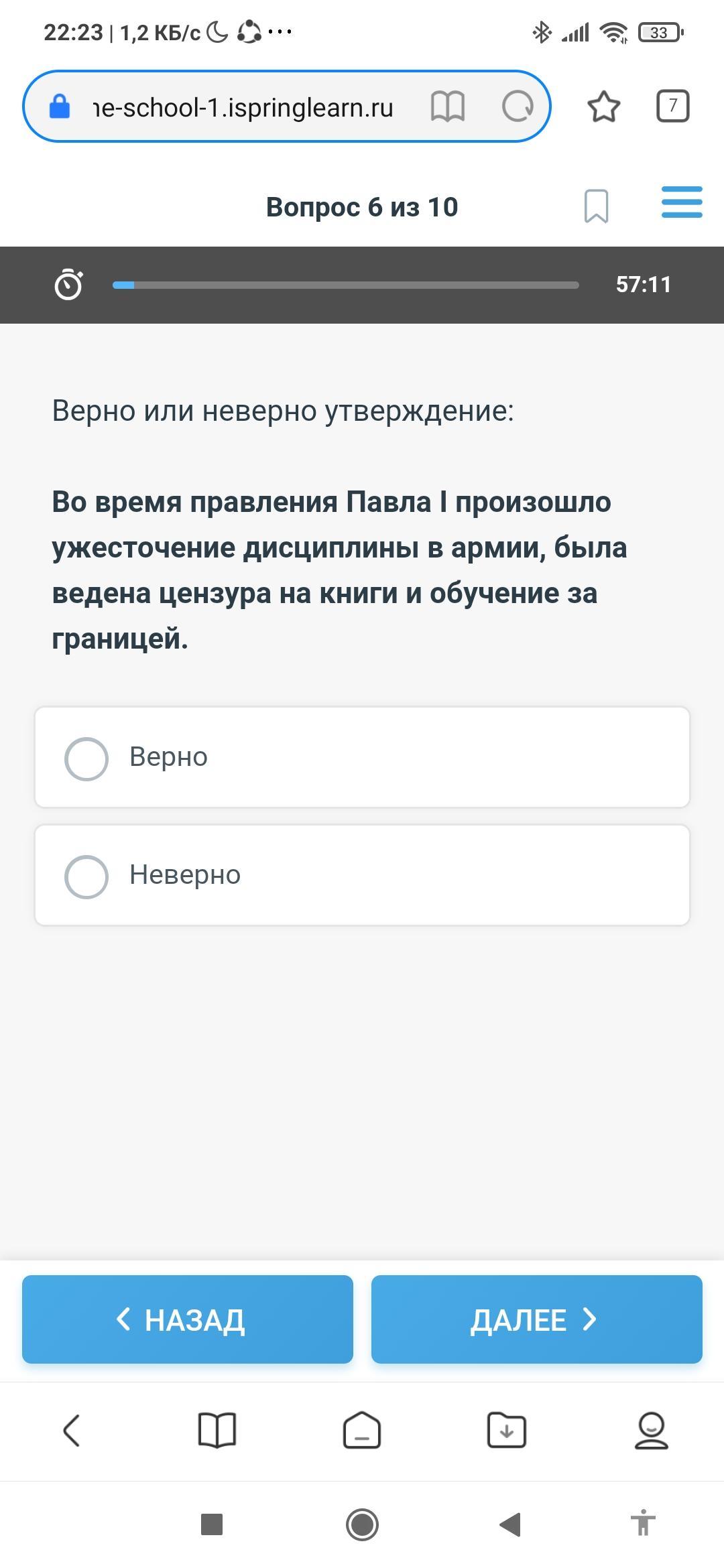724x1568 pixels.
Task: Tap the browser address bar URL
Action: 243,107
